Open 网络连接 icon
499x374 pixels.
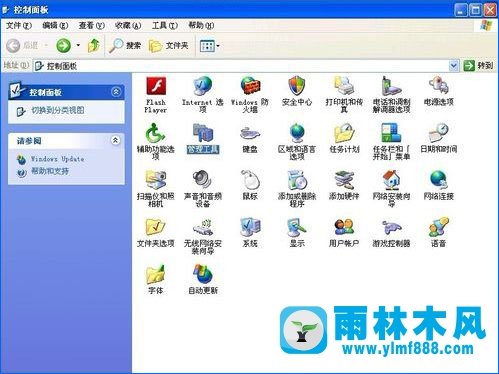[439, 185]
